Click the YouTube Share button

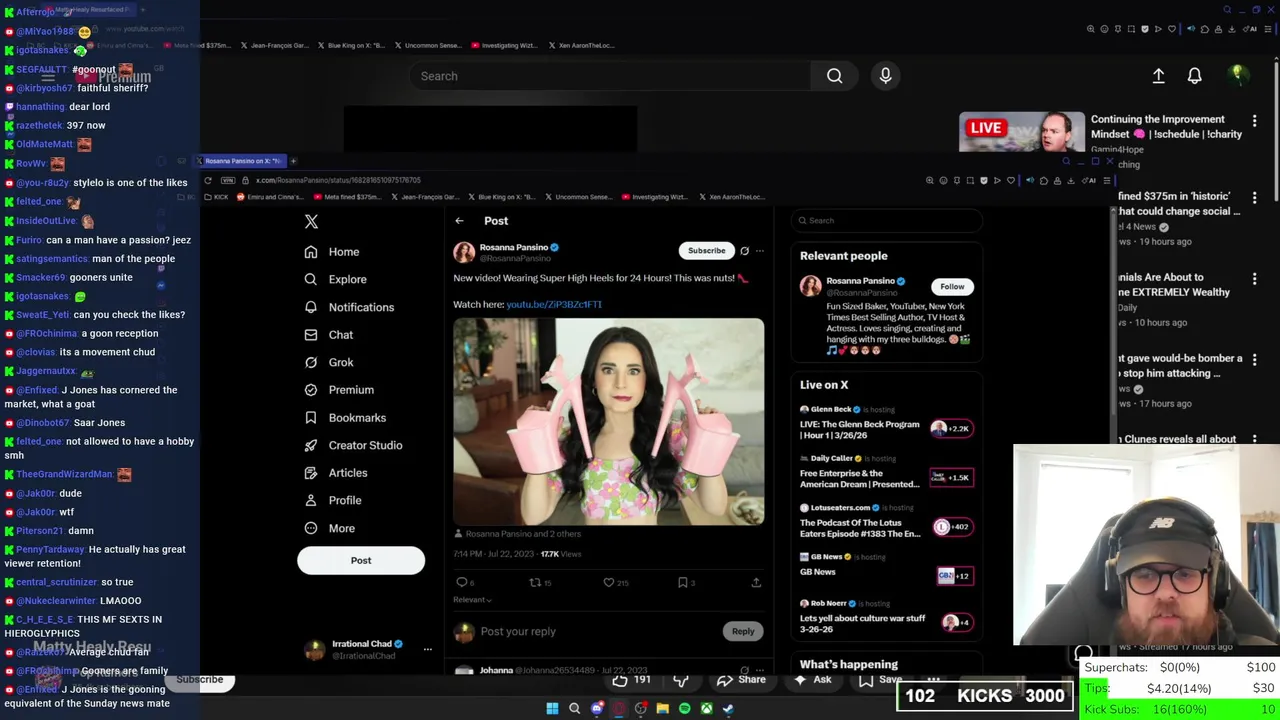click(x=741, y=680)
